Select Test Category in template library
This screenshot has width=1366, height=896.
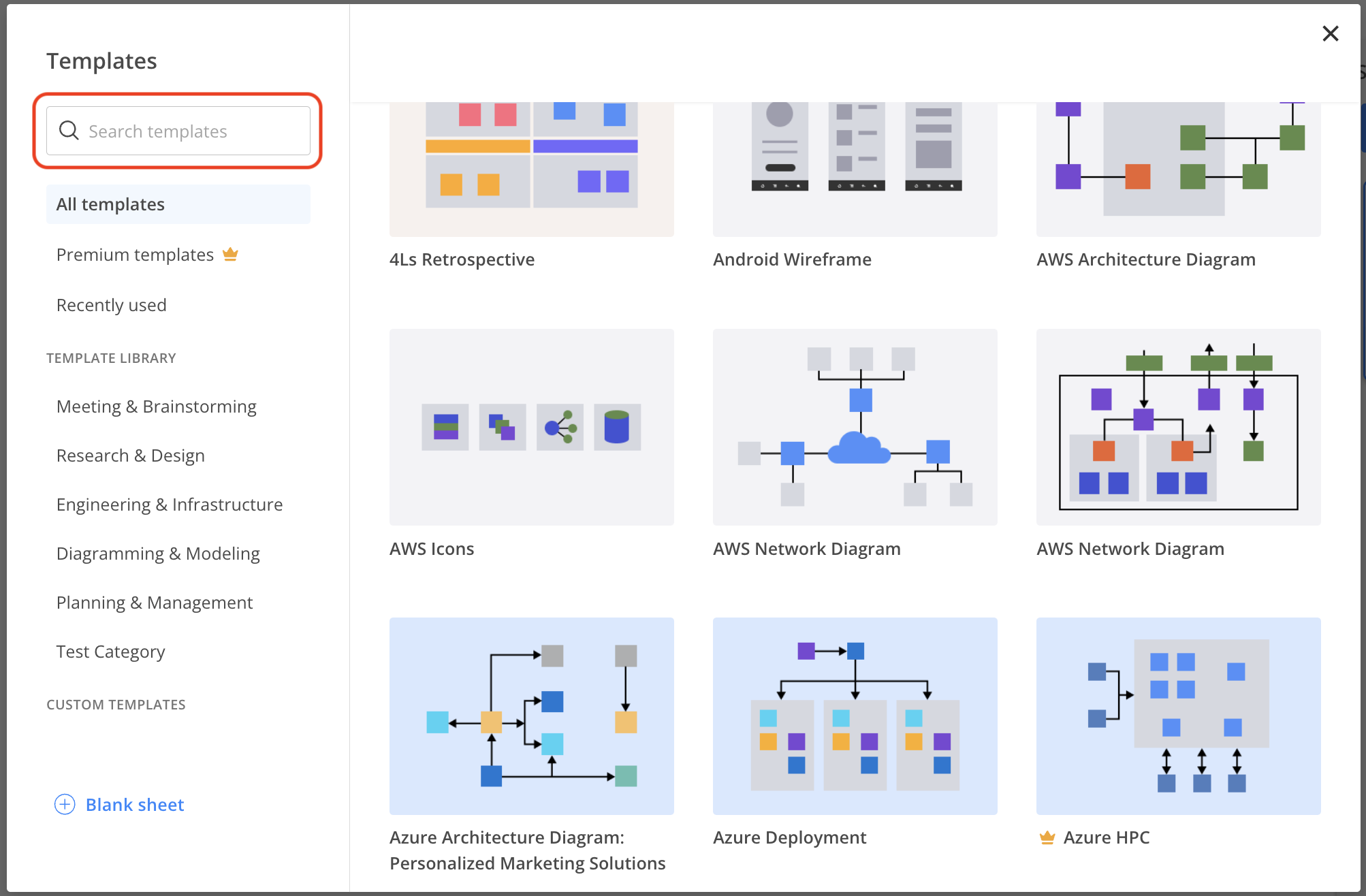coord(111,652)
